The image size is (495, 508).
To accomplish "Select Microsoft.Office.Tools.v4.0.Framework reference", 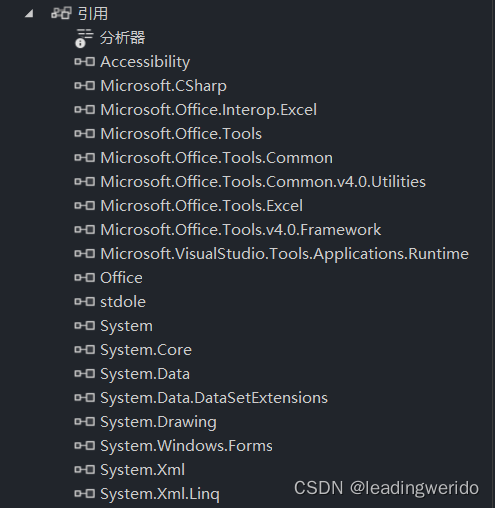I will 241,230.
